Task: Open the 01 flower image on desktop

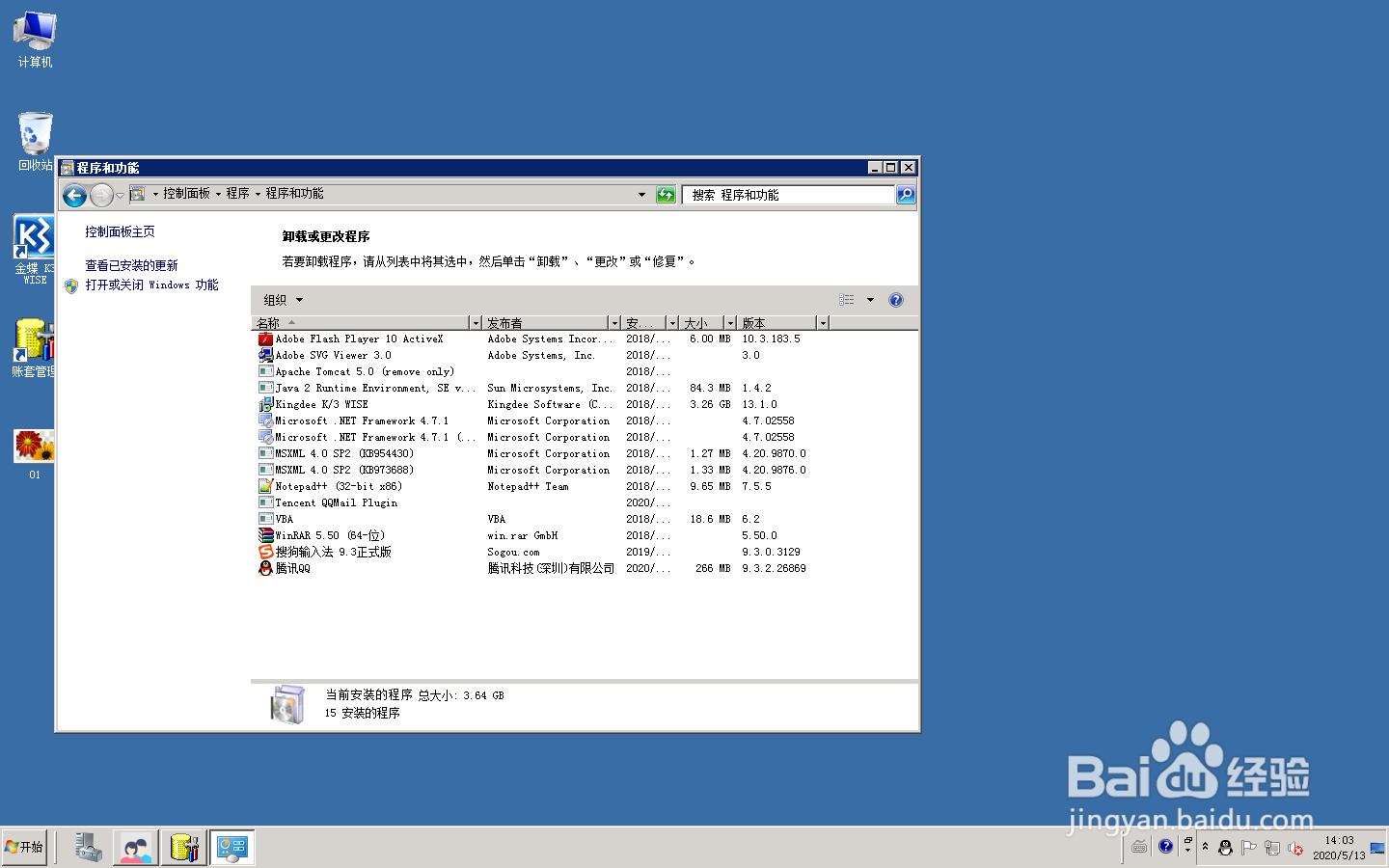Action: pyautogui.click(x=35, y=454)
